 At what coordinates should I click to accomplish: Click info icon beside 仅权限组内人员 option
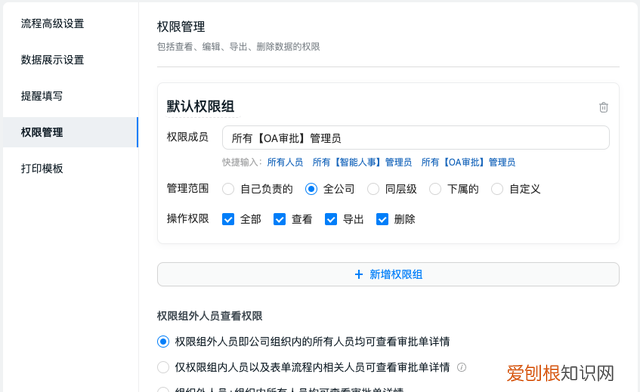pos(462,367)
